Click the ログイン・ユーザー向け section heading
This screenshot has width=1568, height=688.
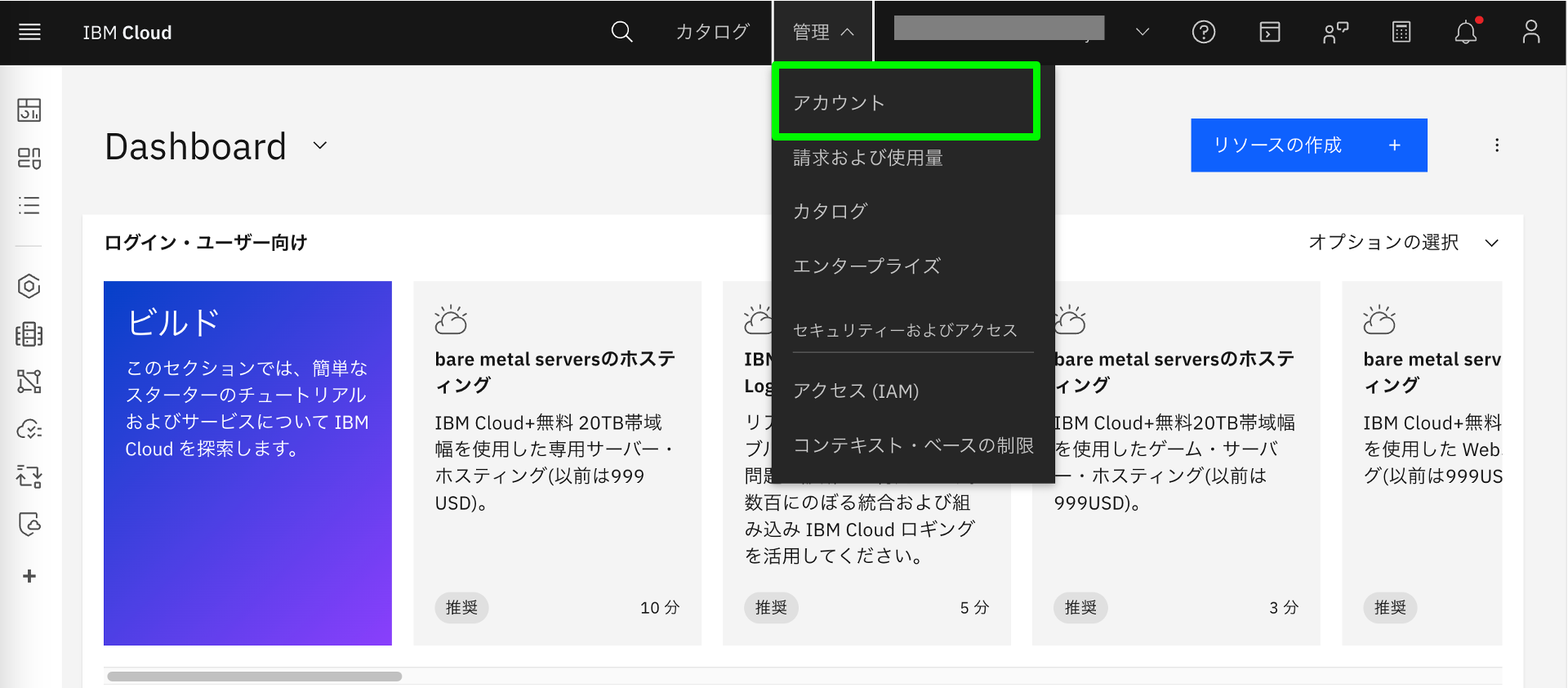[x=206, y=243]
